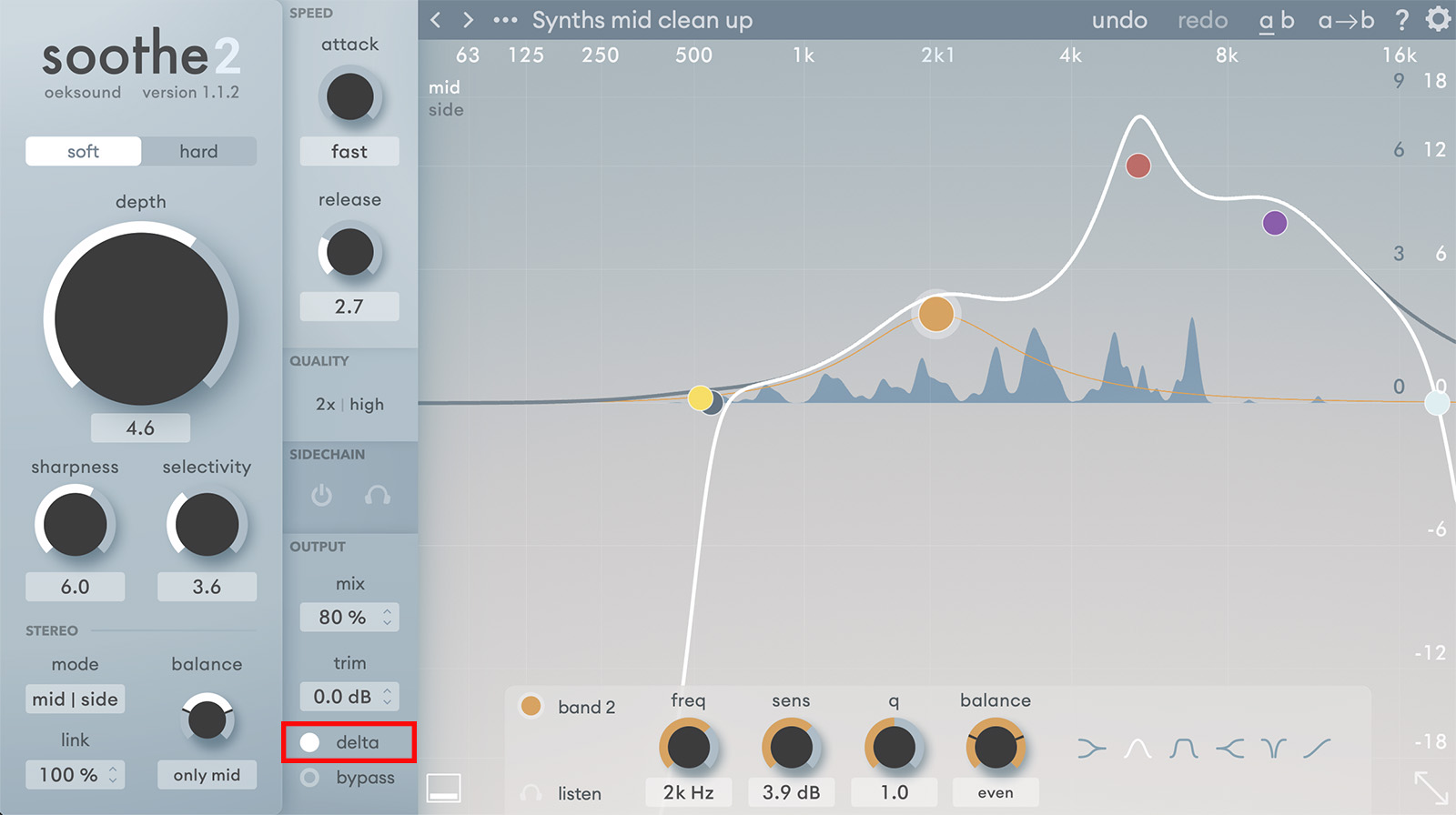Switch to soft mode
The image size is (1456, 815).
pos(83,151)
